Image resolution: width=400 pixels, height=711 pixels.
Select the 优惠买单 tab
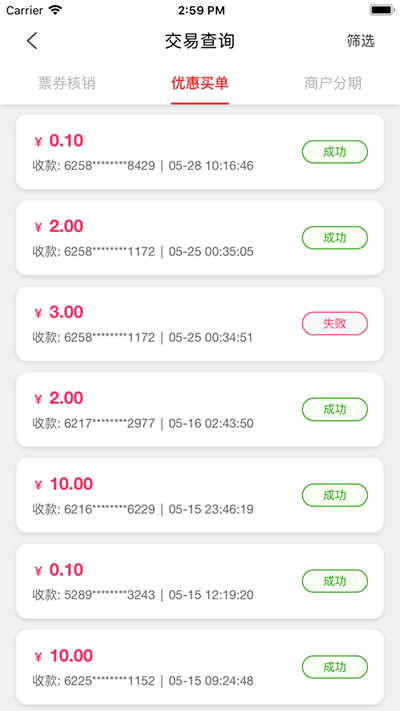[200, 83]
